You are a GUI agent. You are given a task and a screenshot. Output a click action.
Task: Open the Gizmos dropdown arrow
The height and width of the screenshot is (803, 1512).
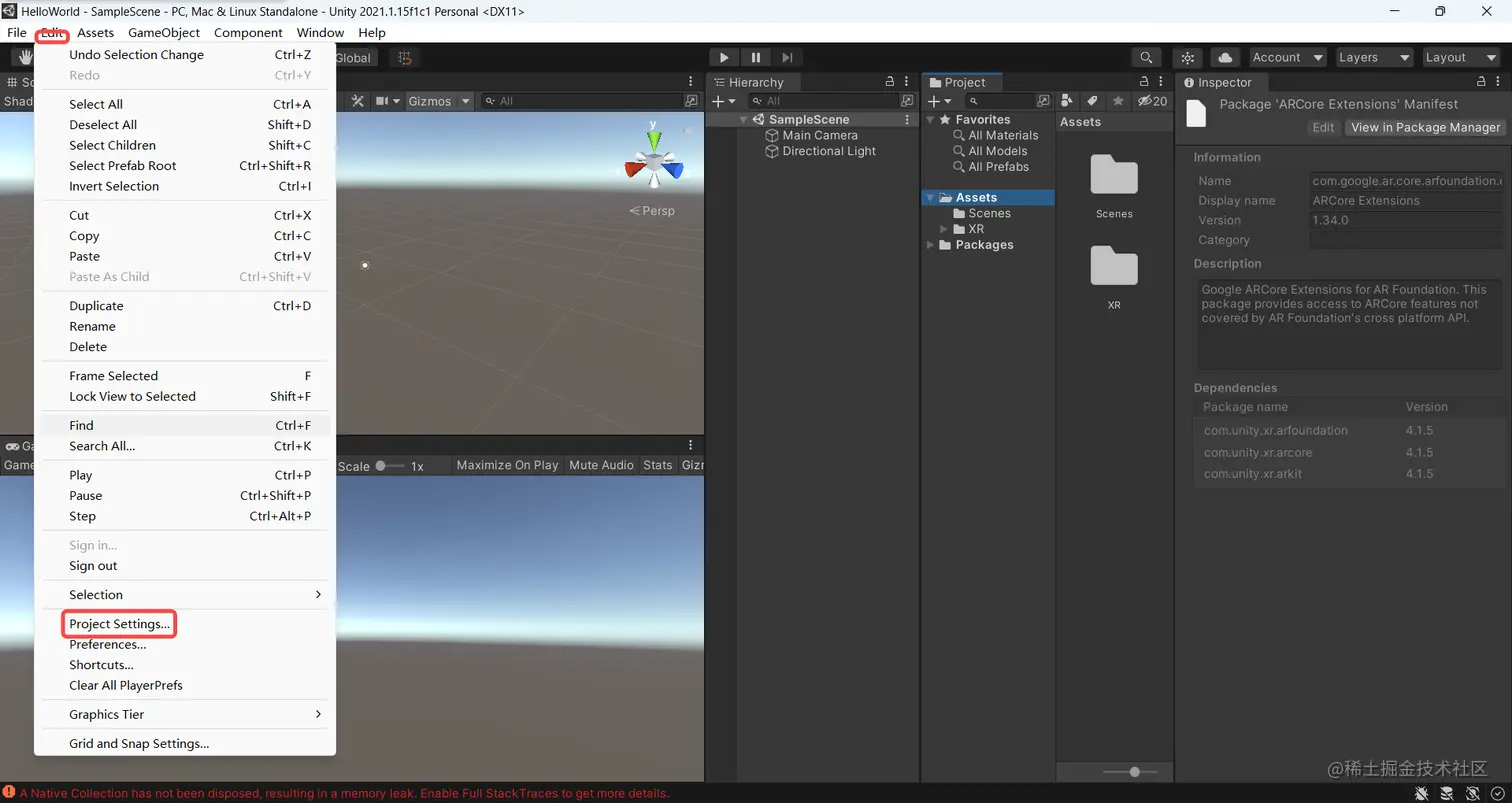(465, 101)
